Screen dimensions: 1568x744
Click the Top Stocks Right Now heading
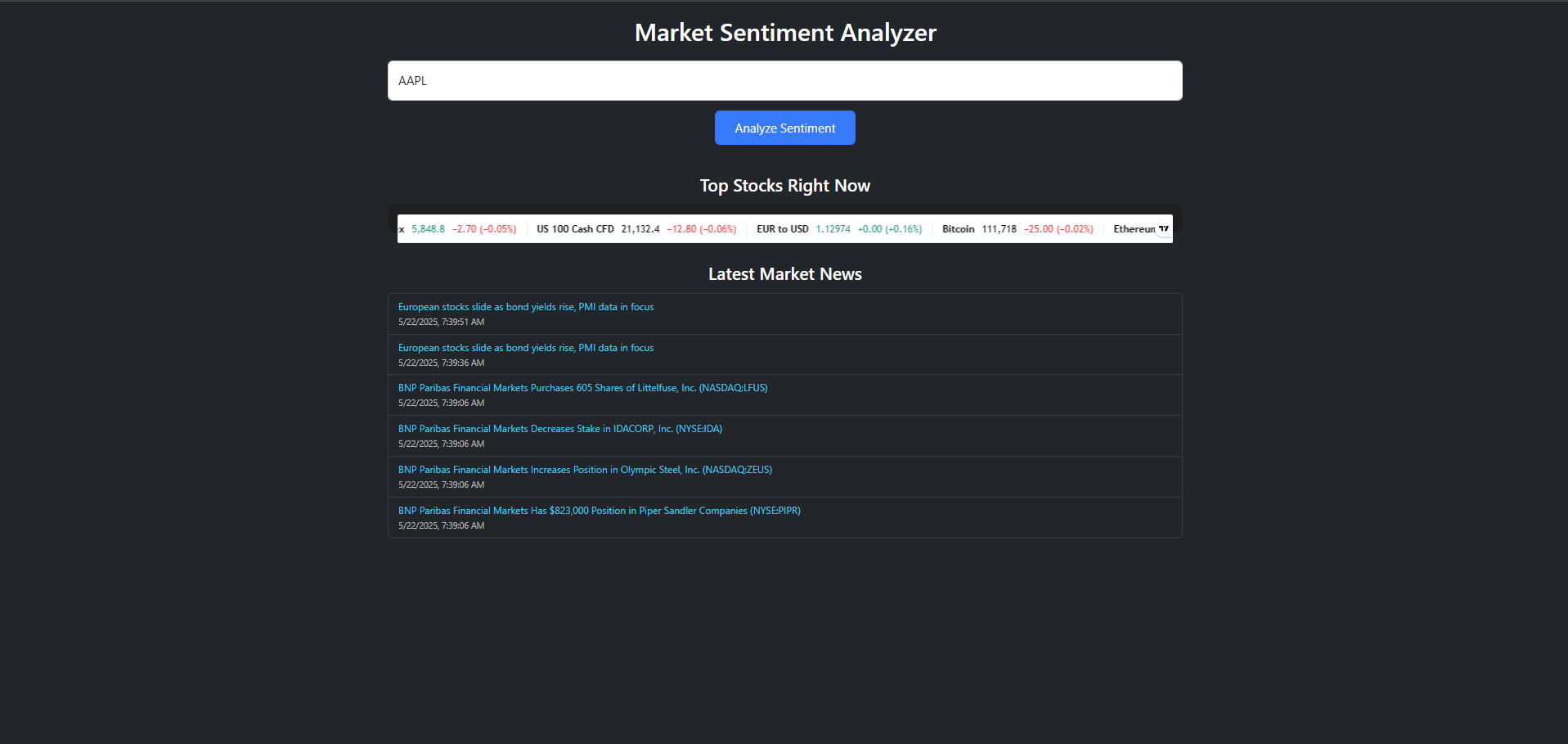785,186
